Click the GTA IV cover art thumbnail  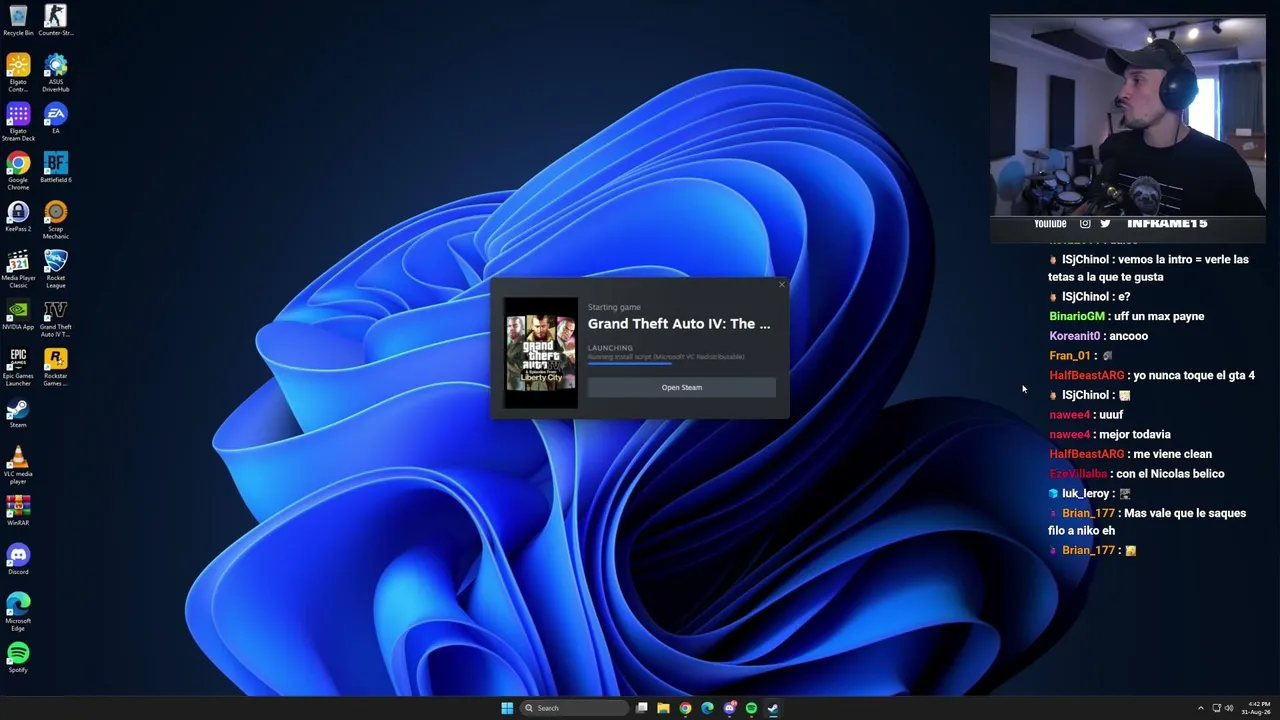point(541,352)
